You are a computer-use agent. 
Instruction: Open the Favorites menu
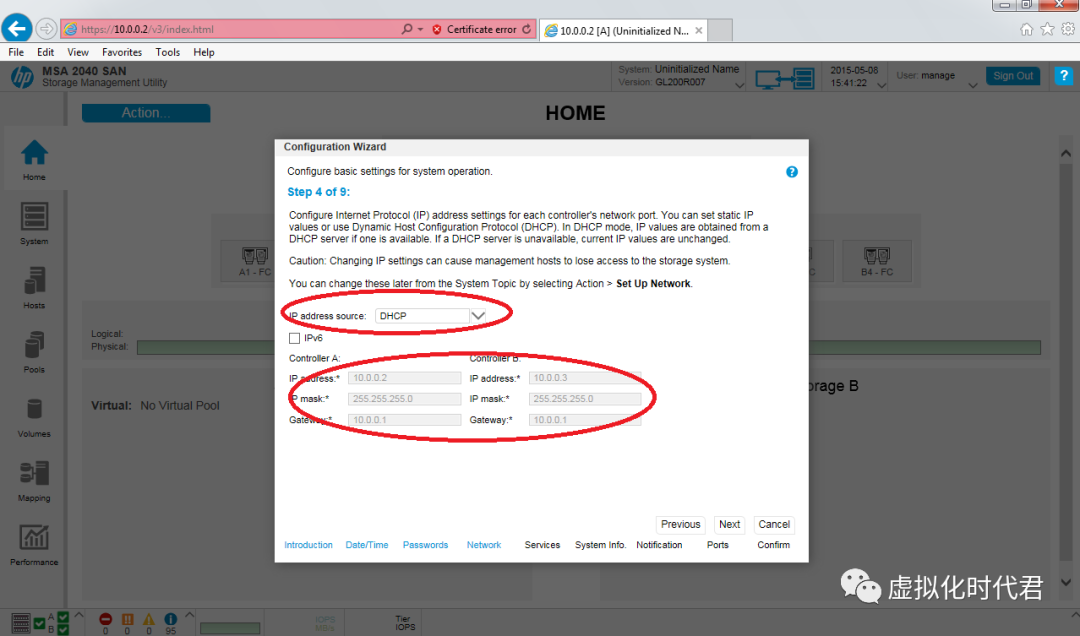coord(122,52)
